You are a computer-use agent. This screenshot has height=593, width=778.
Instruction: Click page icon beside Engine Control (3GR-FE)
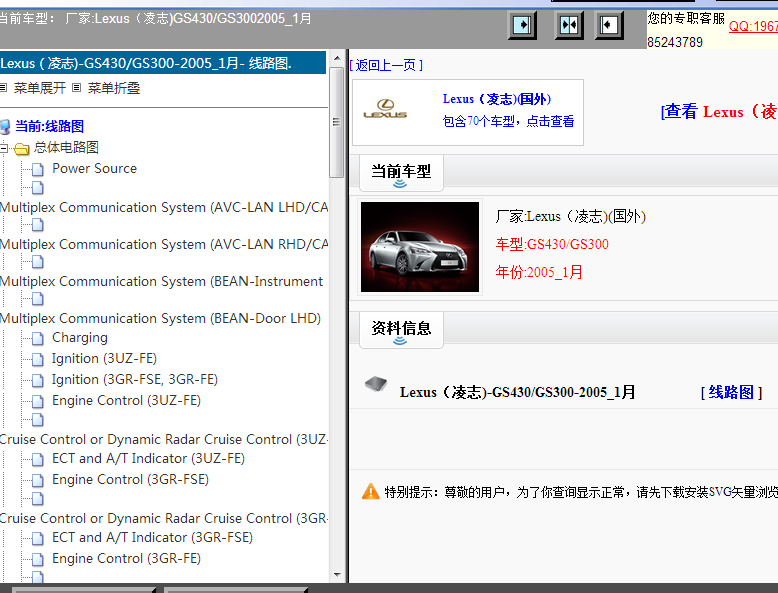[38, 559]
